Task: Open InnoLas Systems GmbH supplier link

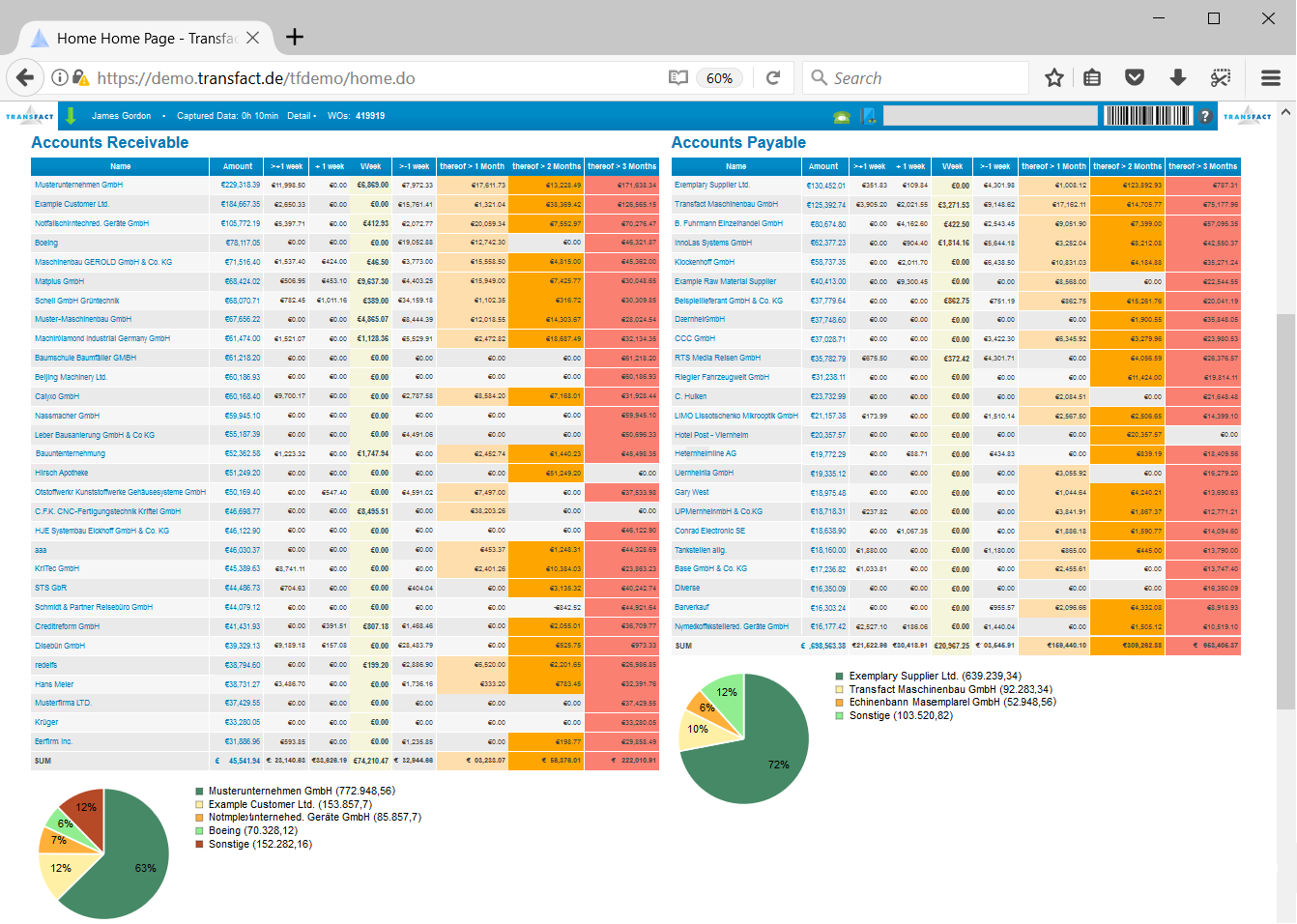Action: (713, 243)
